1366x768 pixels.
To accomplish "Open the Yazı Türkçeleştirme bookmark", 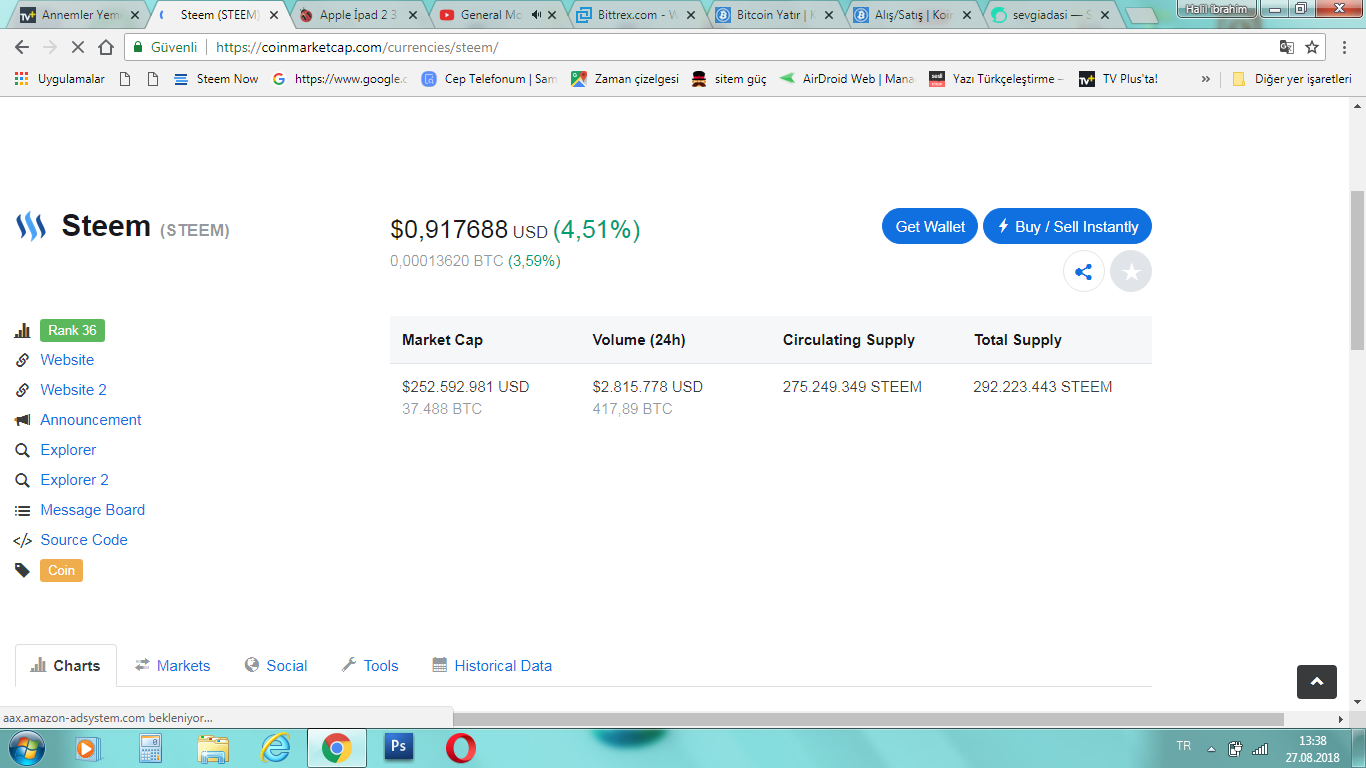I will (x=996, y=79).
